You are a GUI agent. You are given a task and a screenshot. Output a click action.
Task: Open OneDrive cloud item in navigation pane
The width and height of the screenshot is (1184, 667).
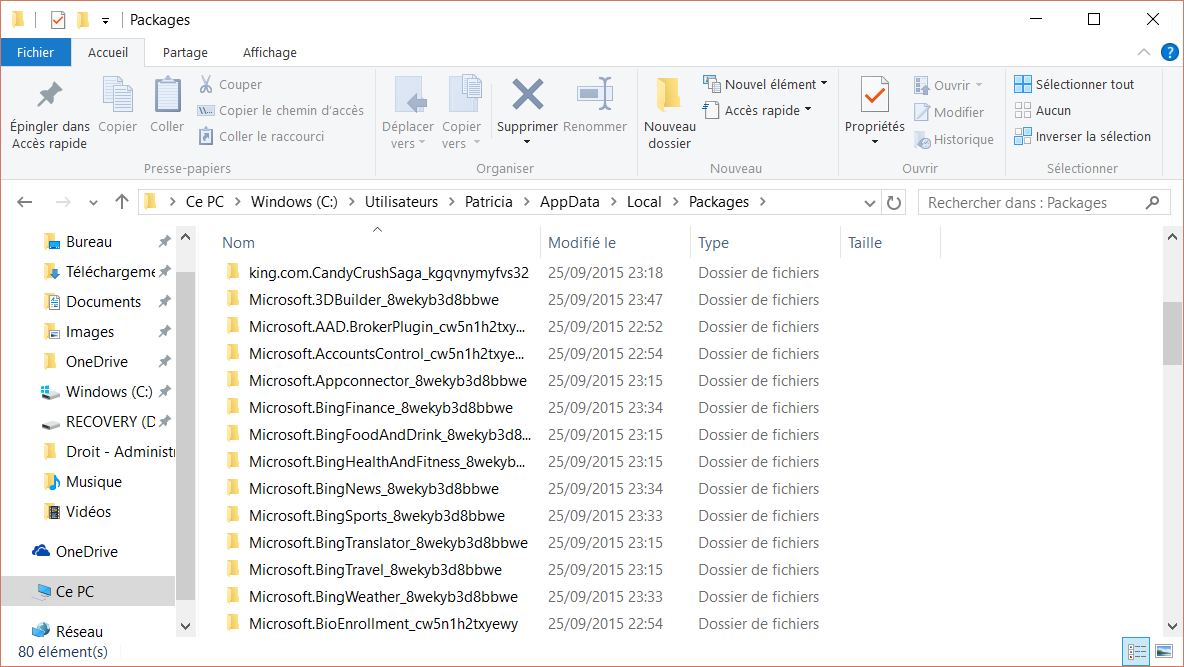pos(87,551)
